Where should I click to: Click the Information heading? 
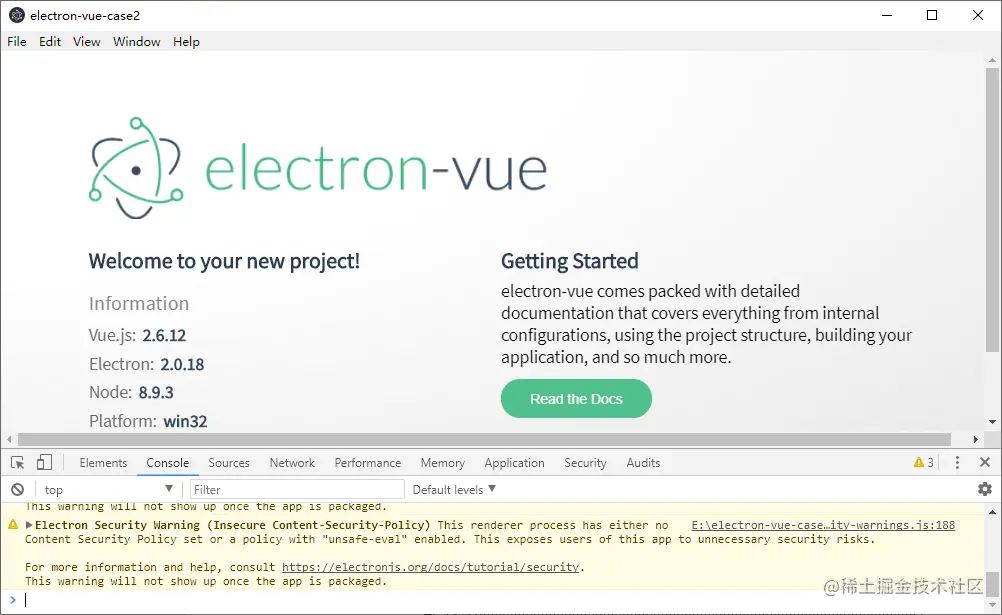[139, 303]
